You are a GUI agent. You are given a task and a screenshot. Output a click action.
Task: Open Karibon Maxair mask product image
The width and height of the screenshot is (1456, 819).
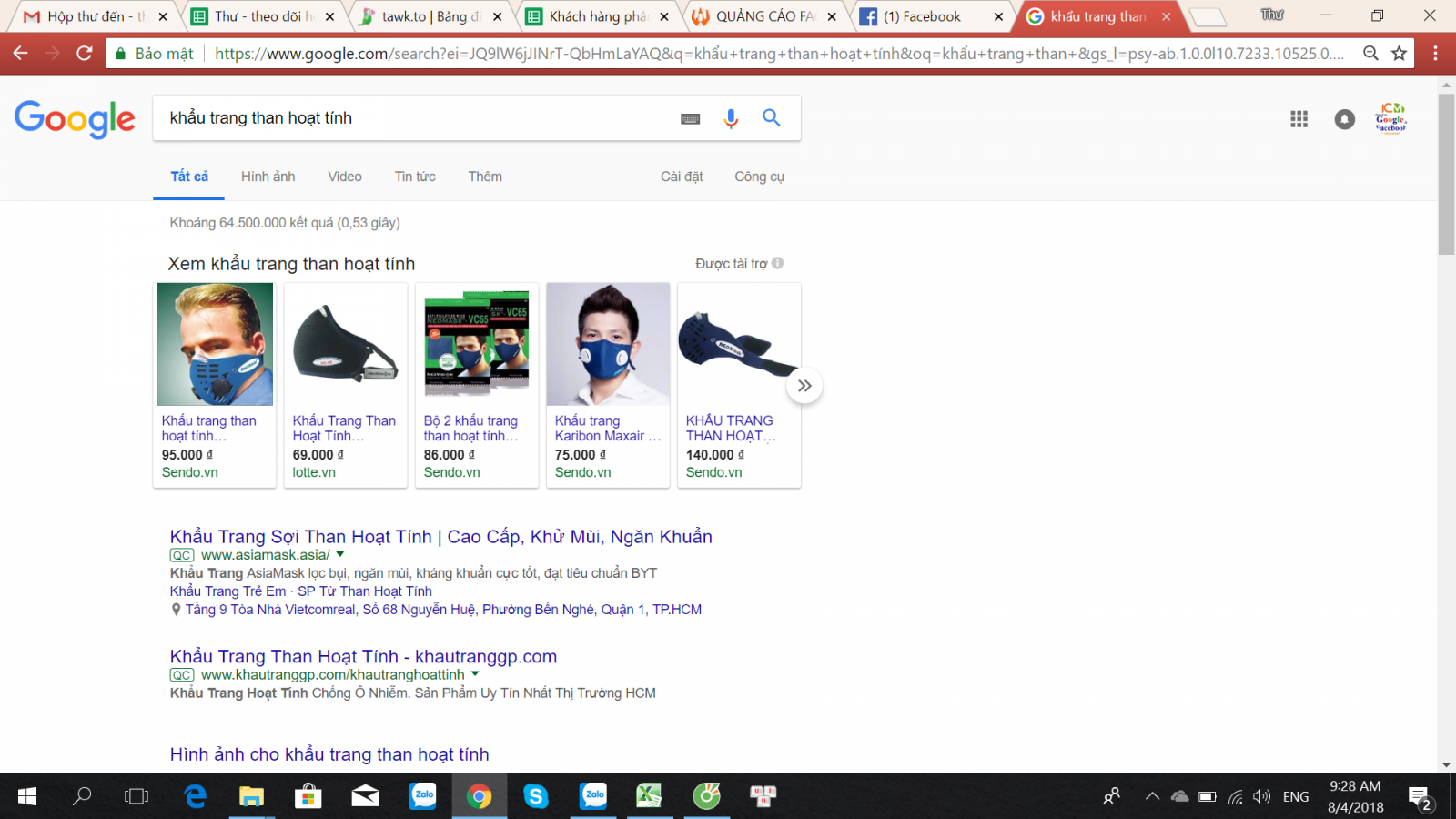[608, 344]
